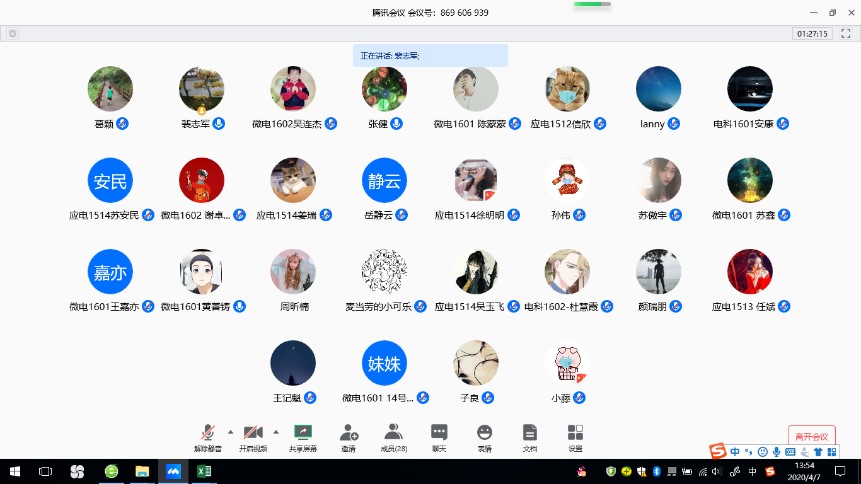Start screen sharing with 共享屏幕
This screenshot has width=861, height=484.
(x=302, y=436)
